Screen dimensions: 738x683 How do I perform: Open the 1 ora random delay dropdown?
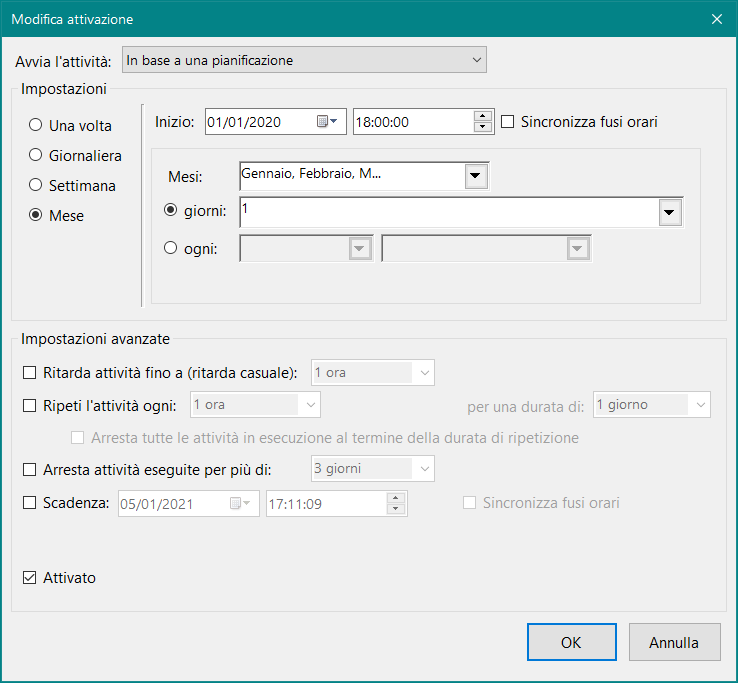pyautogui.click(x=425, y=373)
